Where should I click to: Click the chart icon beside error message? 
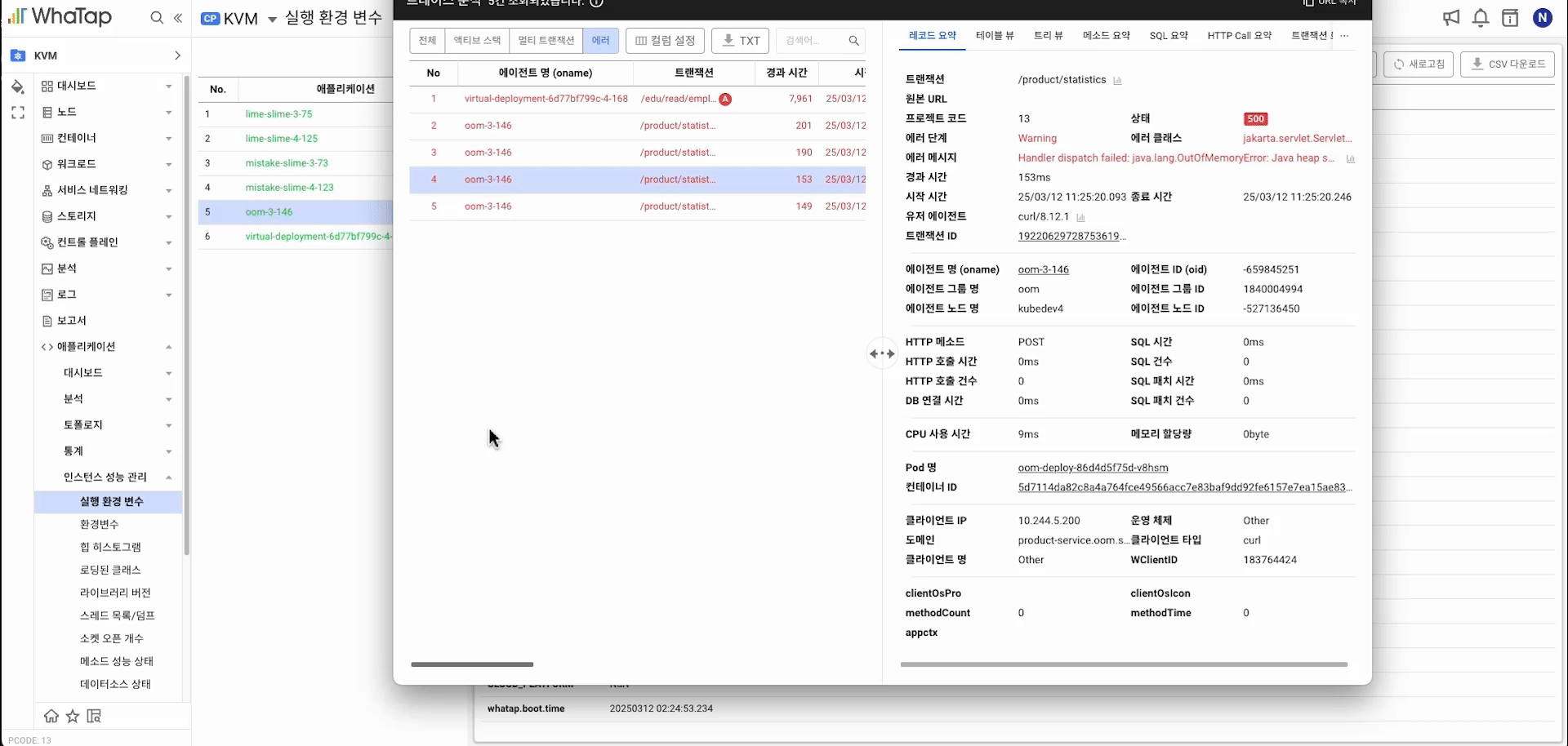point(1350,158)
